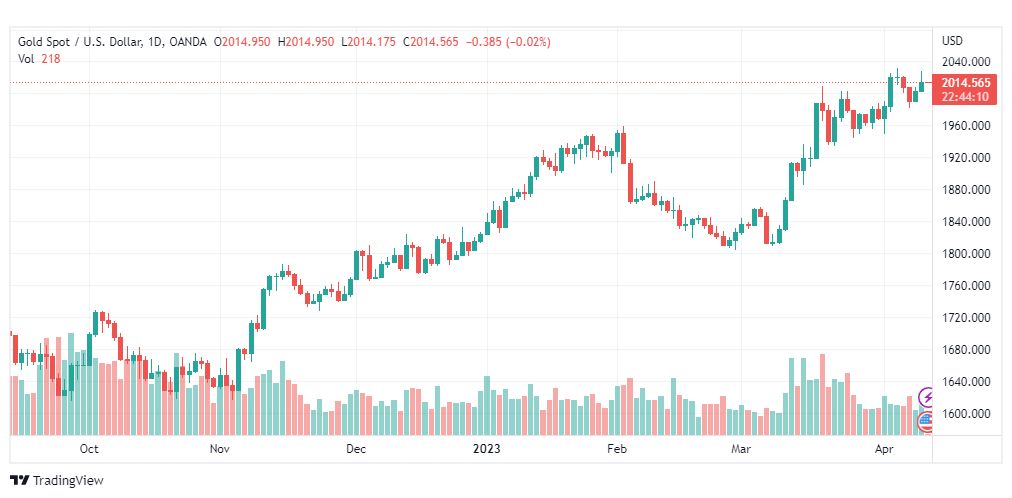The image size is (1012, 498).
Task: Open the TradingView logo link
Action: click(57, 481)
